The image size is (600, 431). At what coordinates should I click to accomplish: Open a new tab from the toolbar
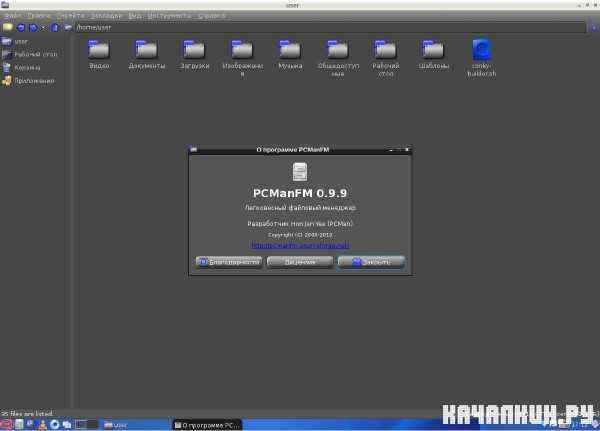[x=8, y=28]
